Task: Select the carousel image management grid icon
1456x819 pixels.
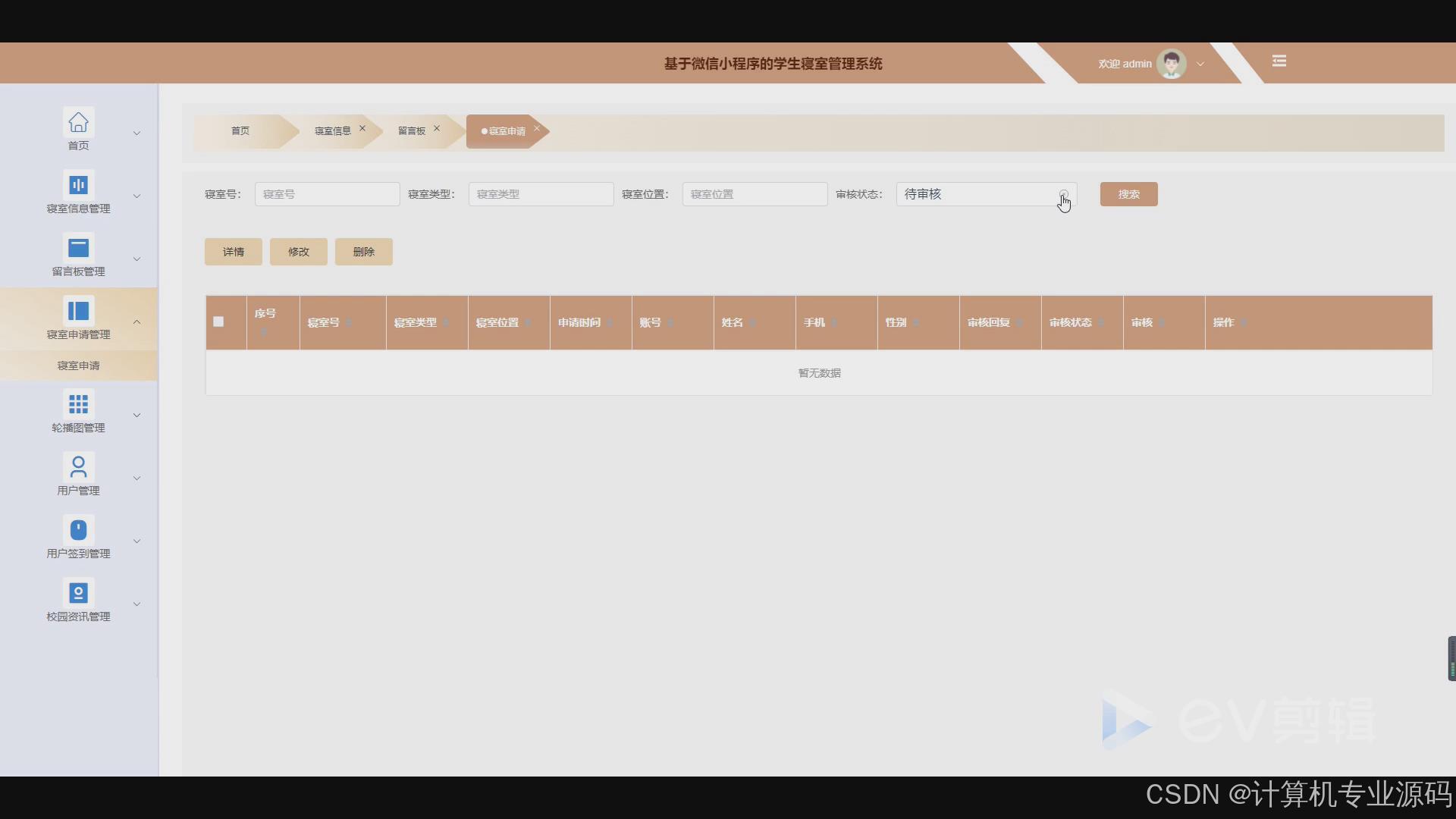Action: point(78,403)
